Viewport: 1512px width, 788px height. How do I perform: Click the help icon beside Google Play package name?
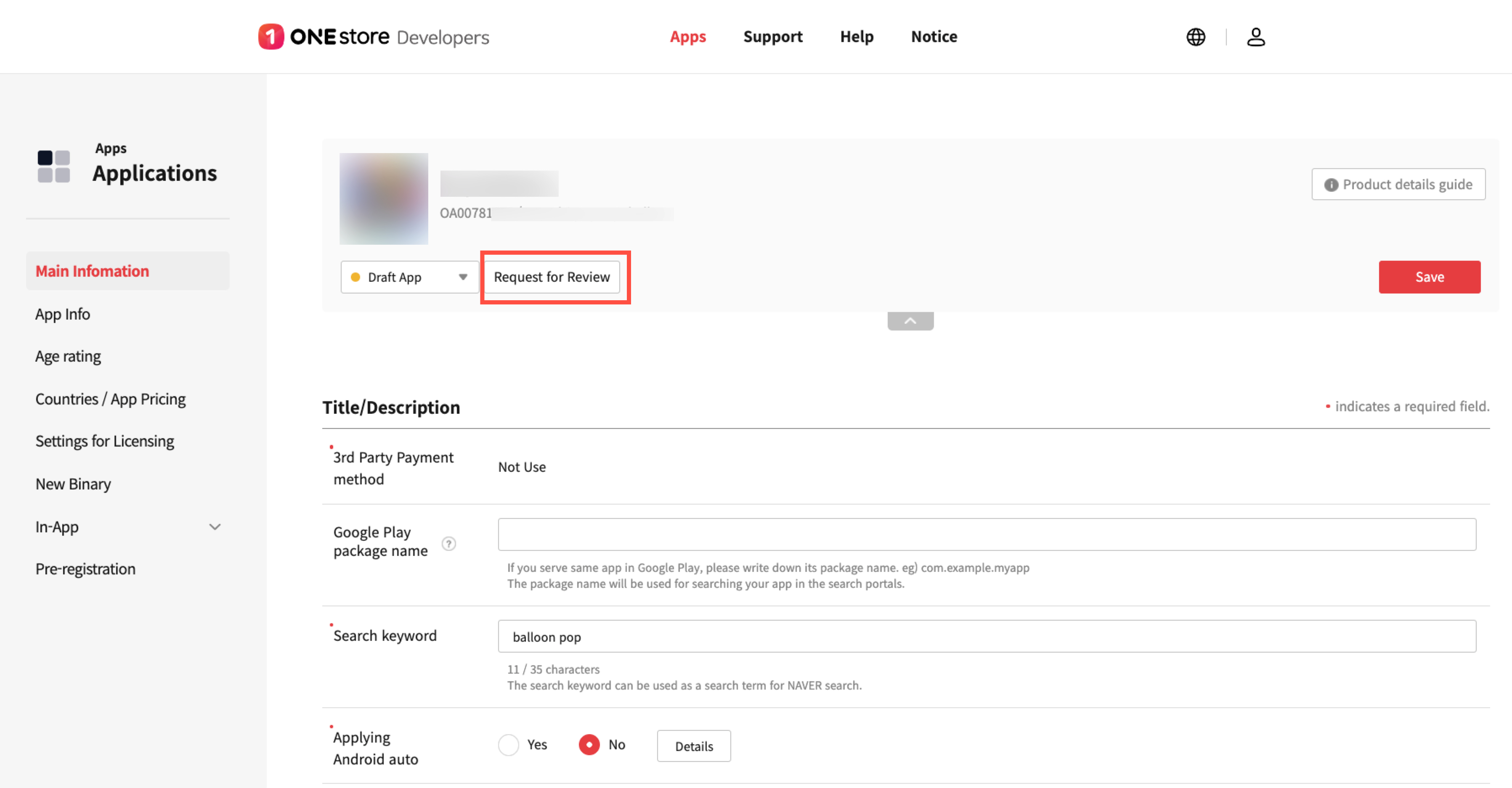point(448,543)
